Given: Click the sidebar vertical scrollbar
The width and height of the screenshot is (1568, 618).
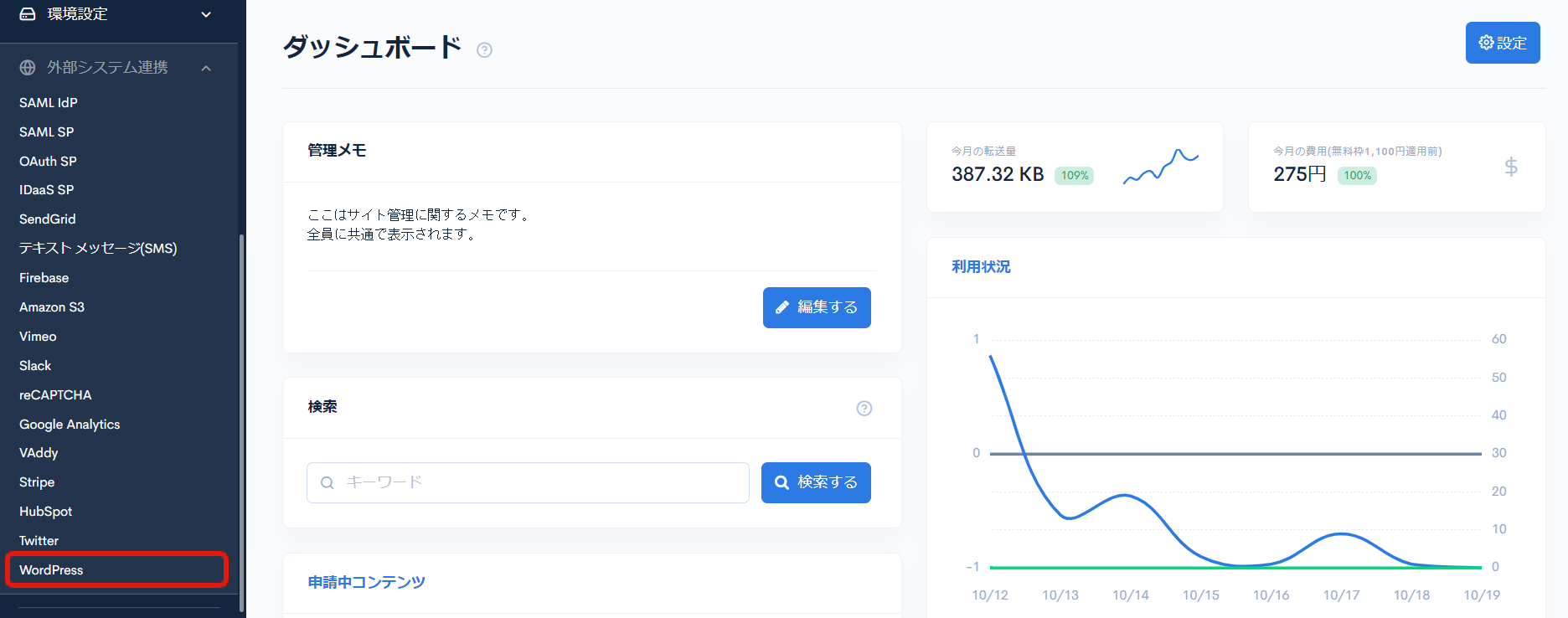Looking at the screenshot, I should 242,423.
